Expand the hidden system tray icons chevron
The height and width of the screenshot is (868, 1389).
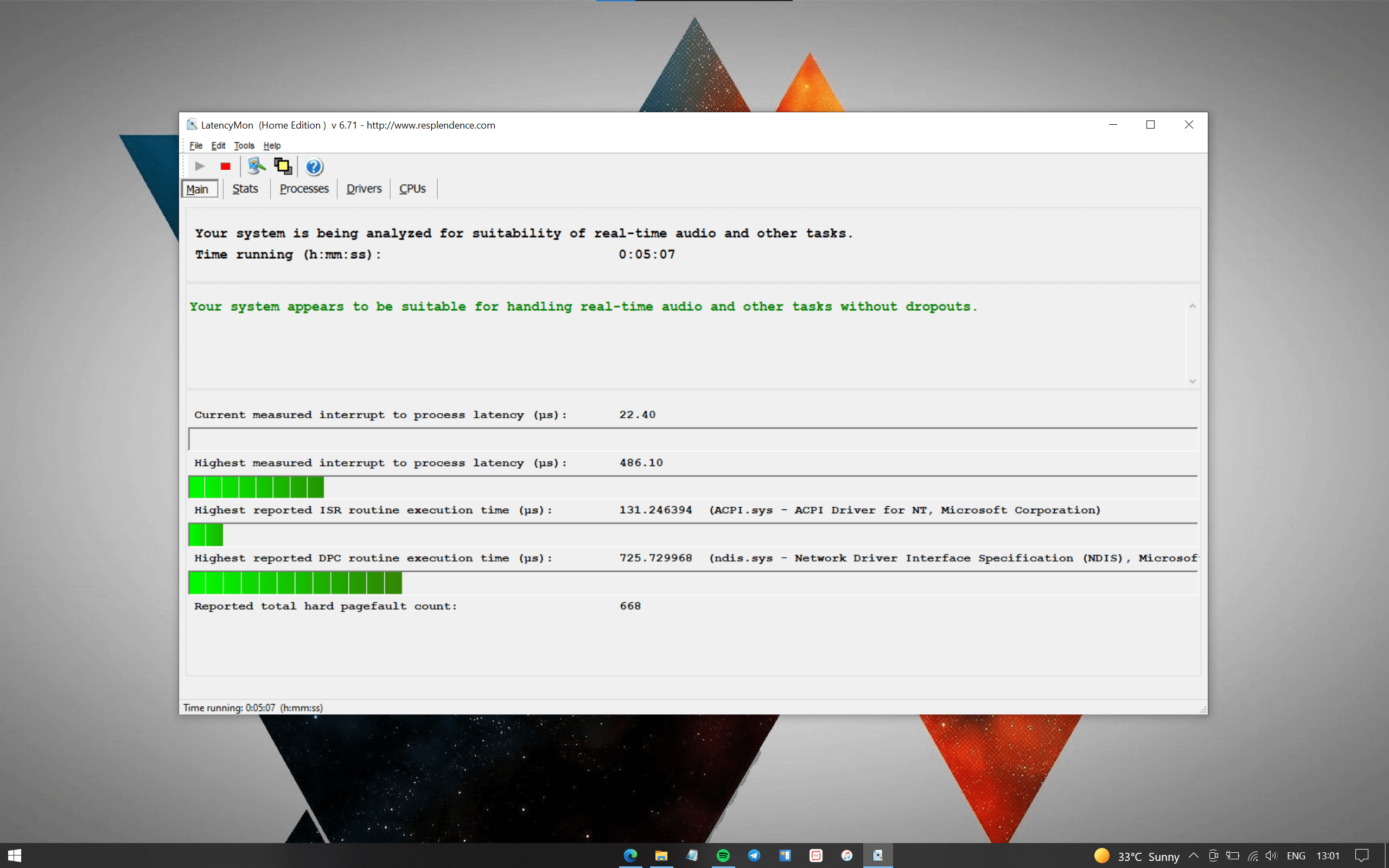click(x=1193, y=856)
